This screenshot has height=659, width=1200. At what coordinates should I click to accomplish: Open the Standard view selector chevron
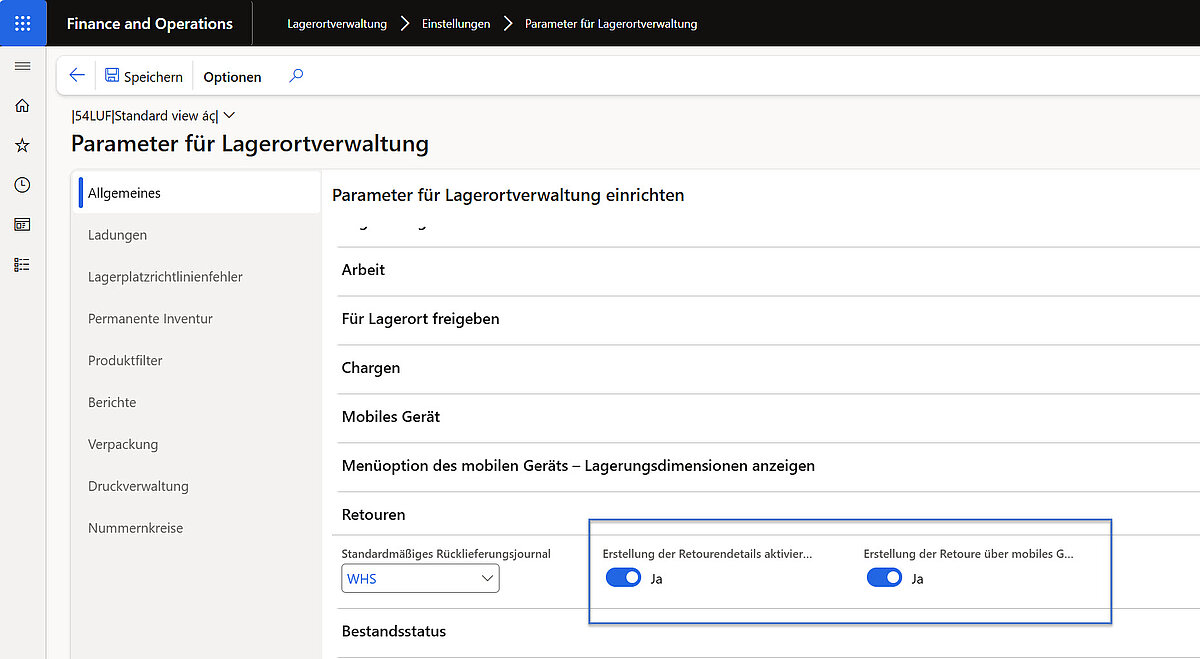tap(229, 115)
